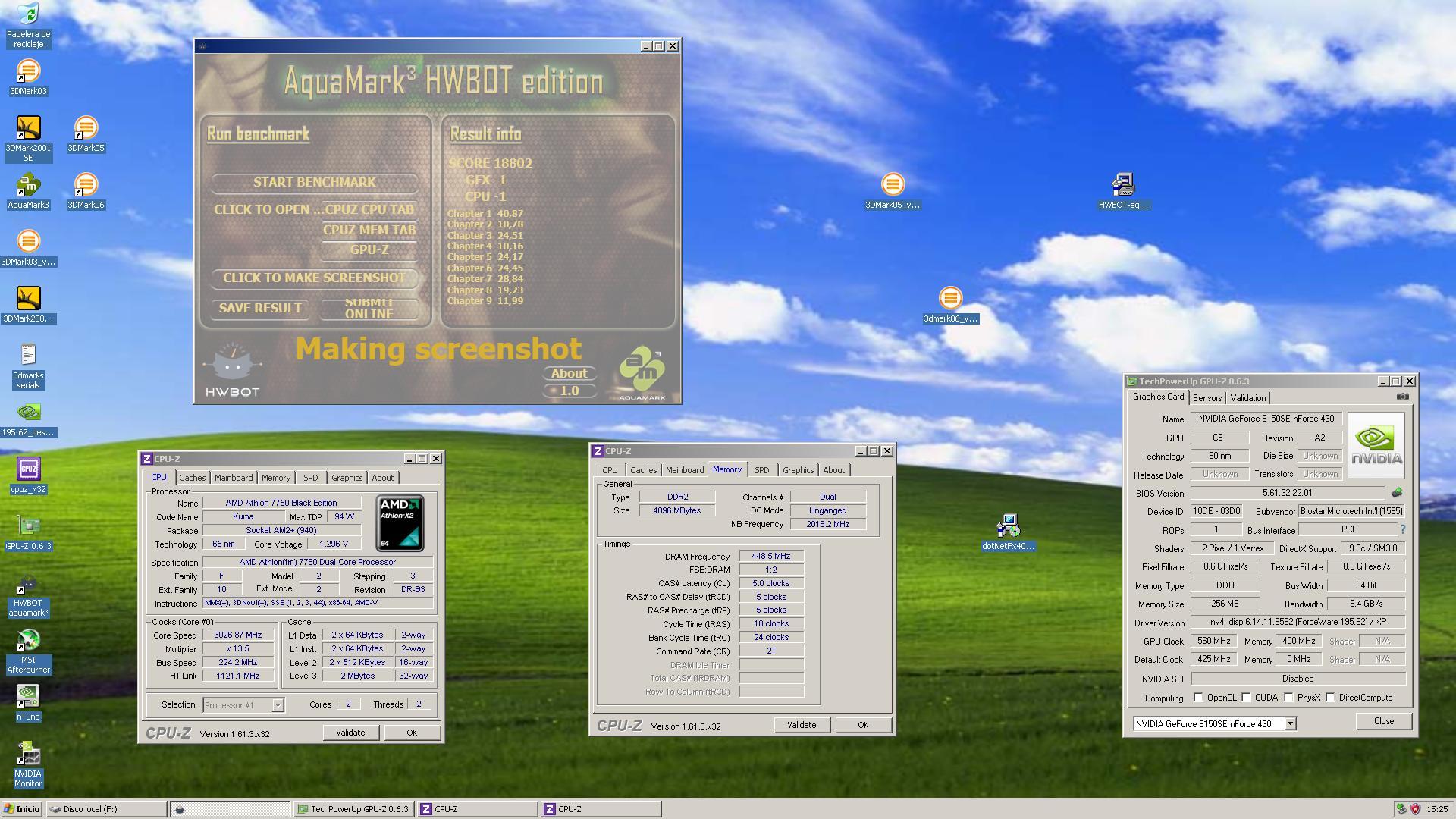Click Close button in GPU-Z
Viewport: 1456px width, 819px height.
pyautogui.click(x=1384, y=721)
